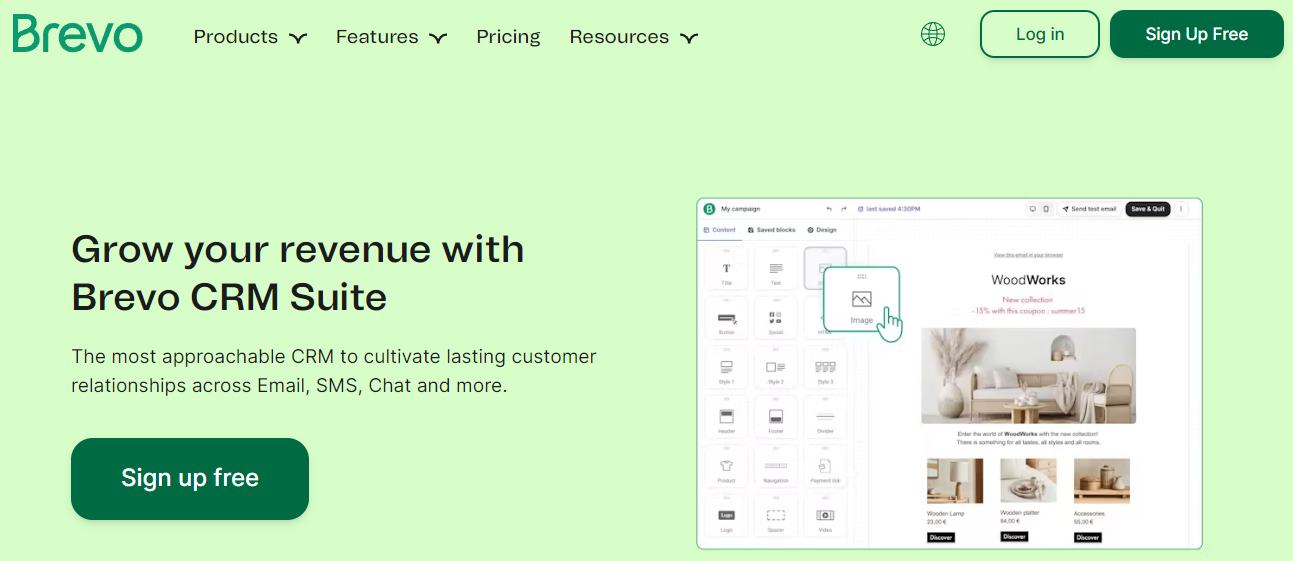
Task: Select the Style 2 layout block
Action: click(776, 368)
